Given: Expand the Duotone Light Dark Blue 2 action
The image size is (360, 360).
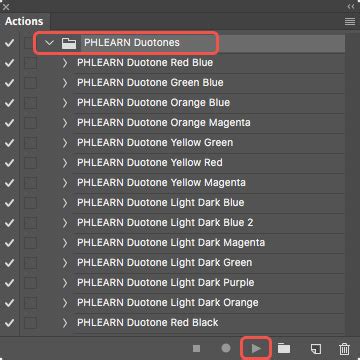Looking at the screenshot, I should click(x=65, y=223).
